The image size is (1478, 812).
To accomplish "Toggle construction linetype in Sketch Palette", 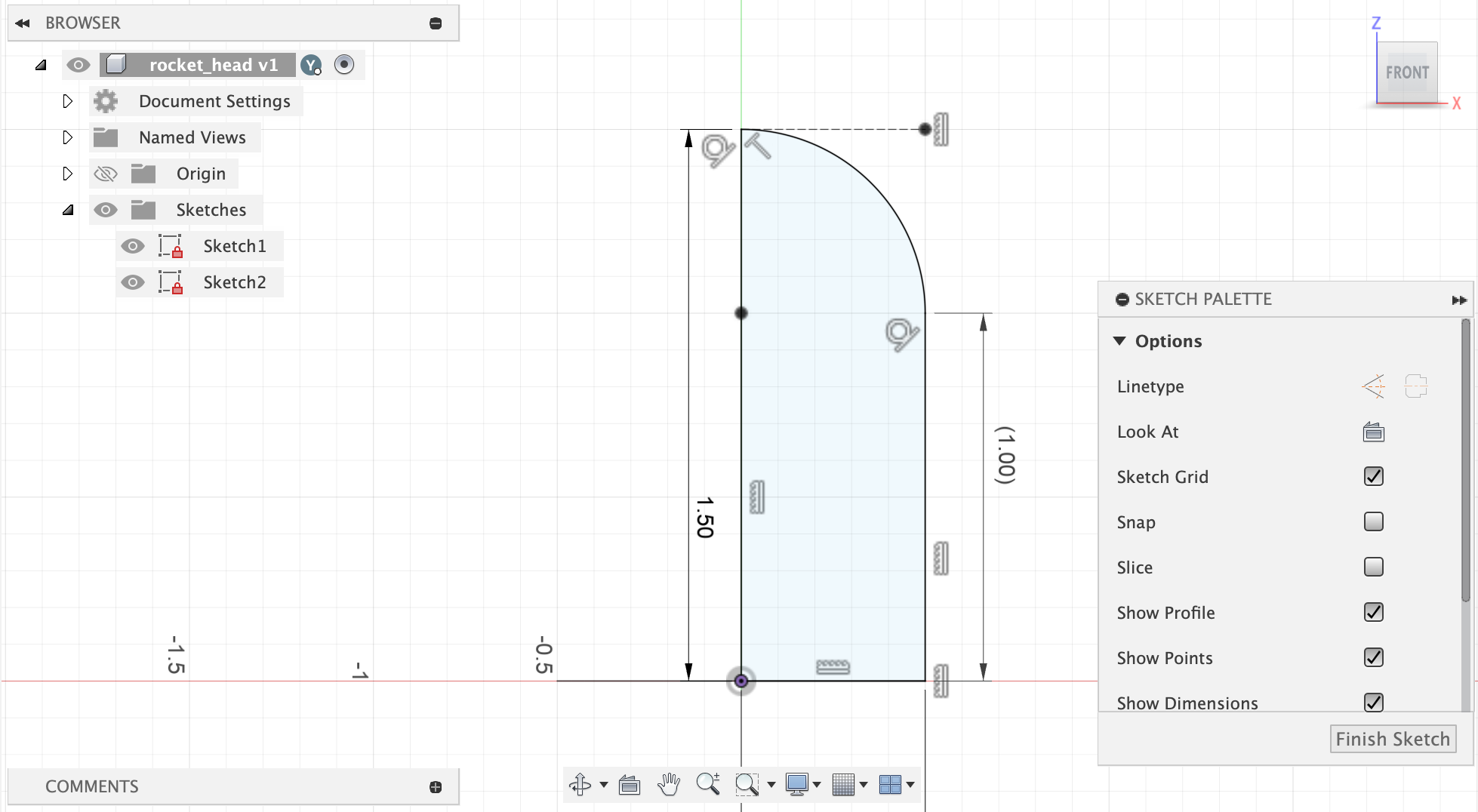I will (1375, 386).
